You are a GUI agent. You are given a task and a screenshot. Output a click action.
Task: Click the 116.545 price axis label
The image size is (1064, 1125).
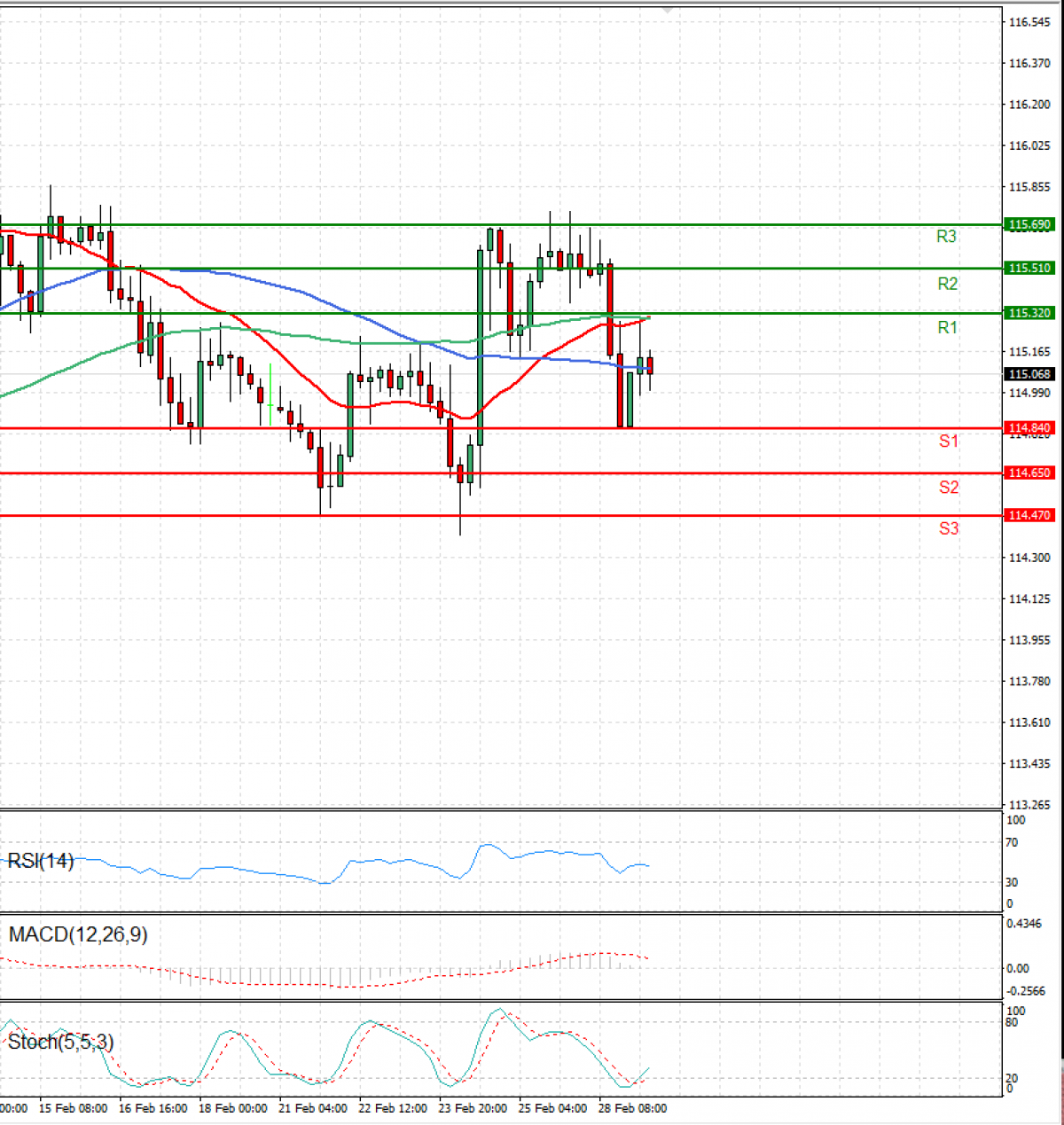point(1029,22)
